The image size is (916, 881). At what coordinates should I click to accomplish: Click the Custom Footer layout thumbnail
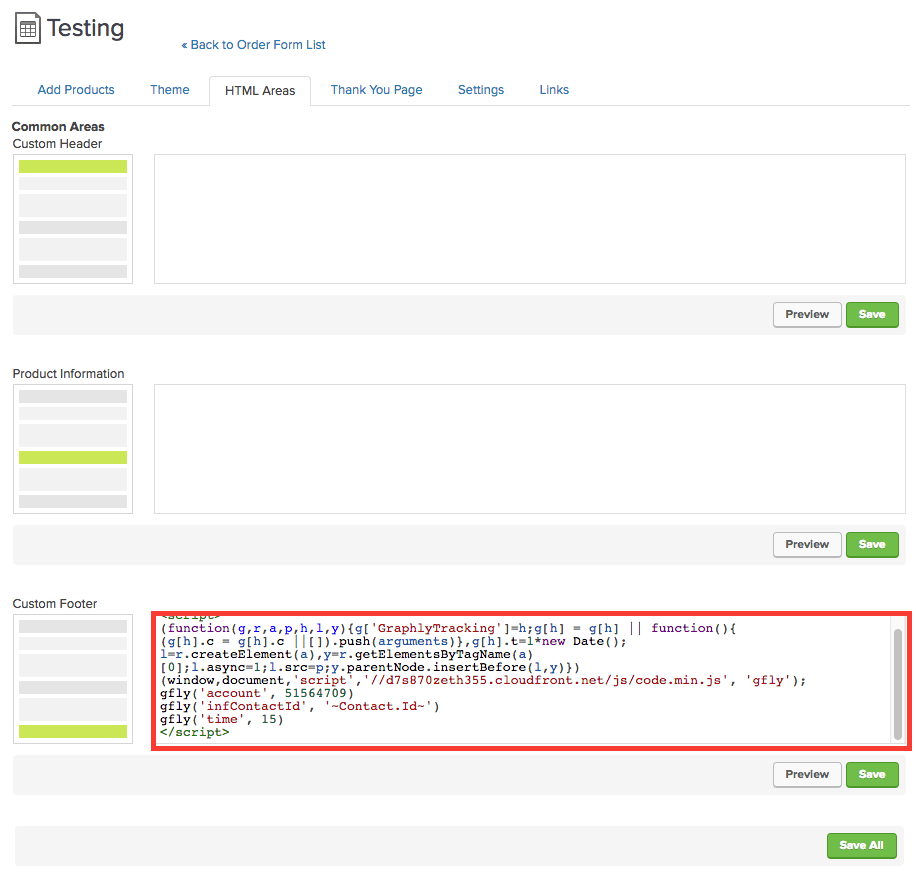pos(73,679)
